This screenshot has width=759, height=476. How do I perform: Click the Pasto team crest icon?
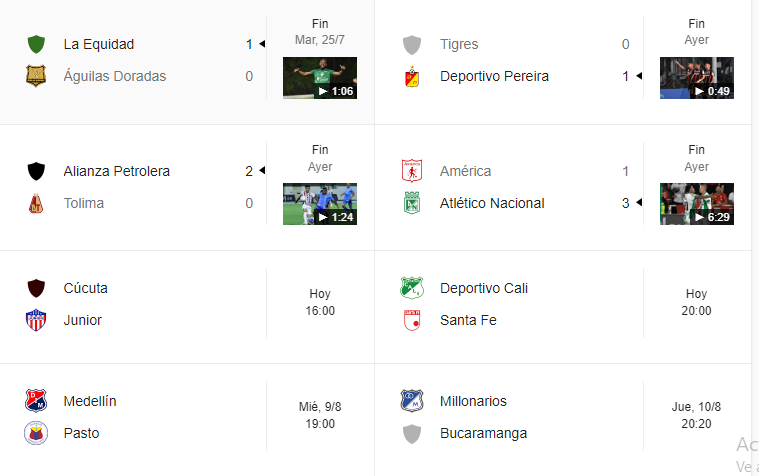(36, 433)
